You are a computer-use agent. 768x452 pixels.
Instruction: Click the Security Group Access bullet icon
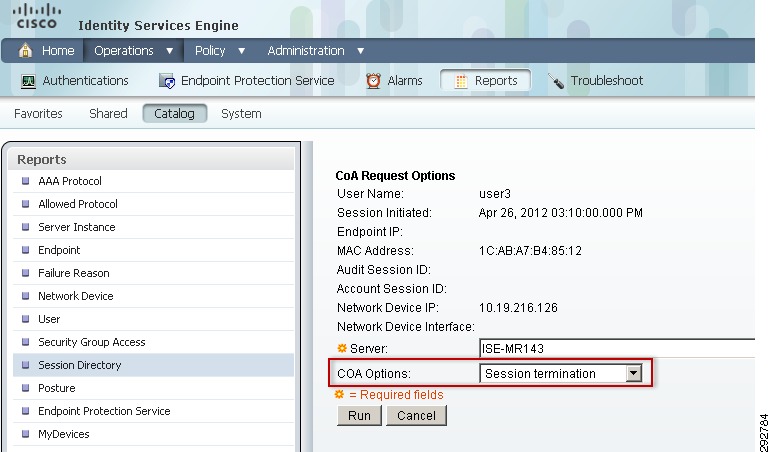pos(25,342)
